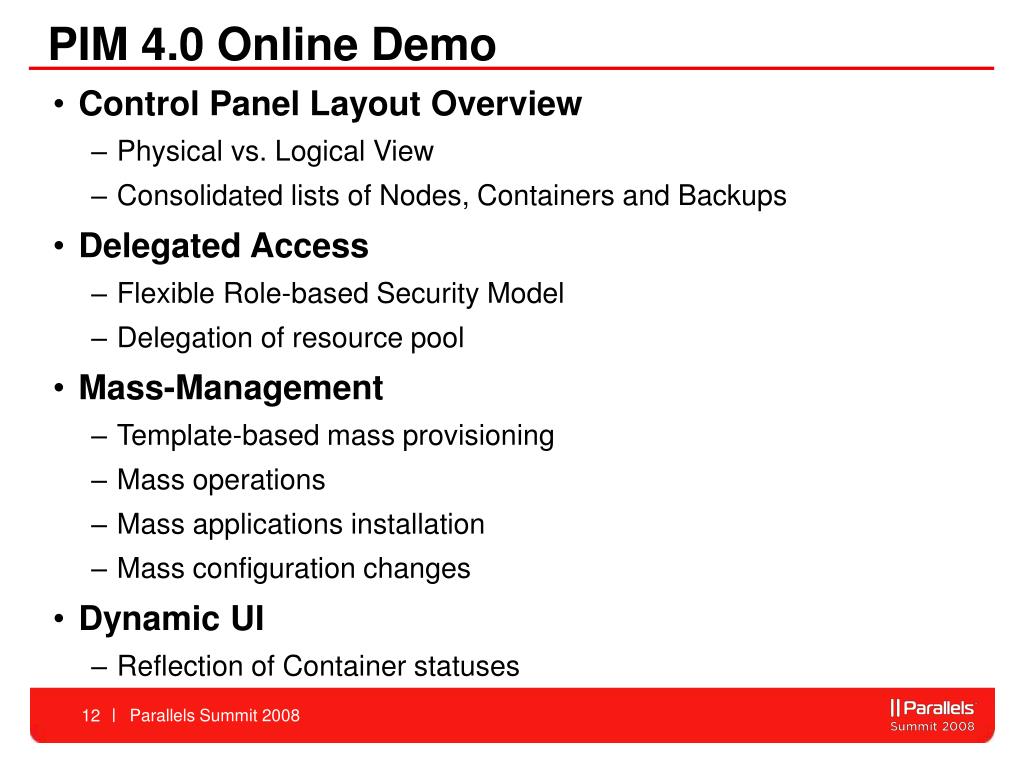1024x768 pixels.
Task: Select the 'Dynamic UI' heading
Action: (x=171, y=618)
